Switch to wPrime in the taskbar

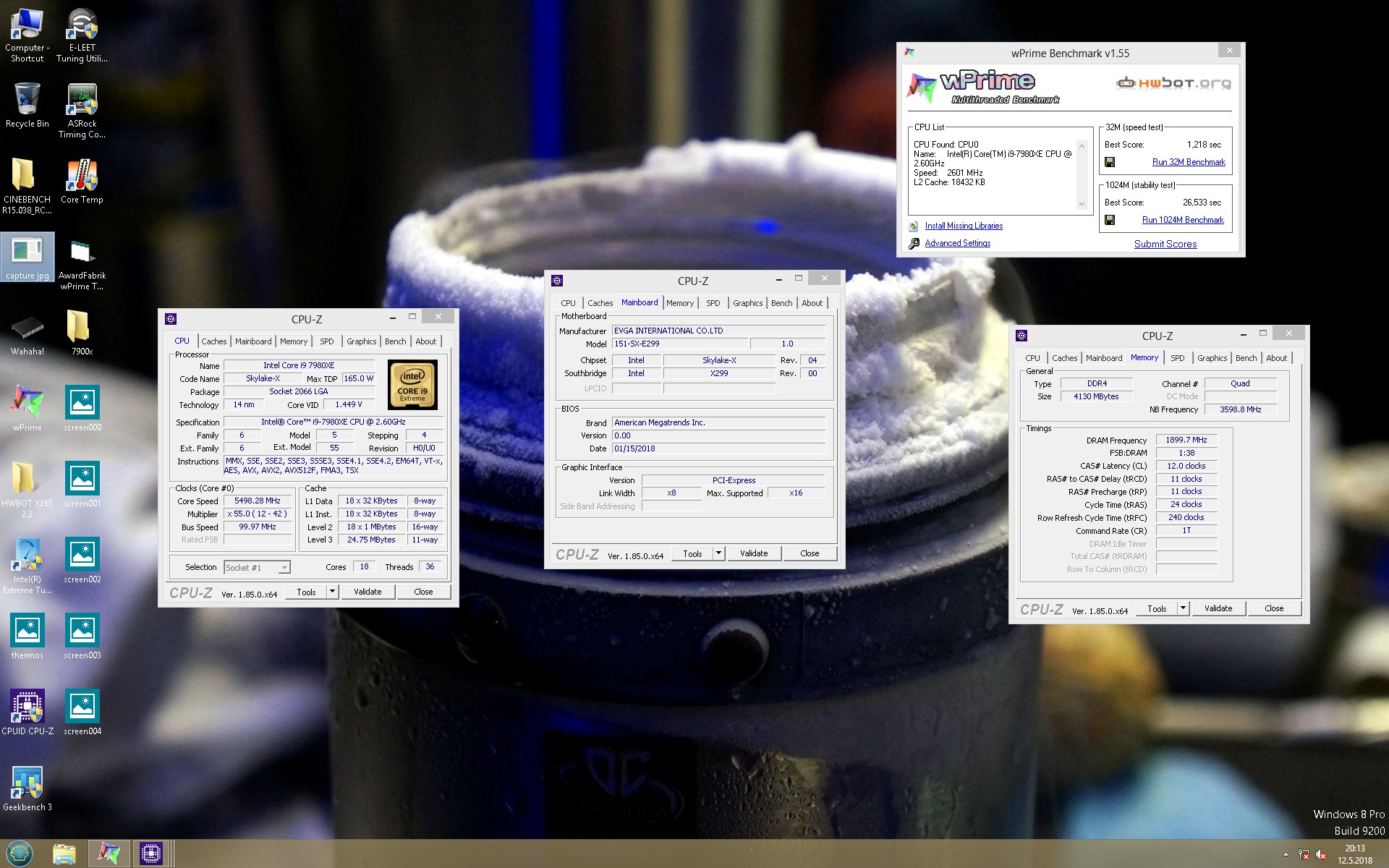pyautogui.click(x=109, y=854)
